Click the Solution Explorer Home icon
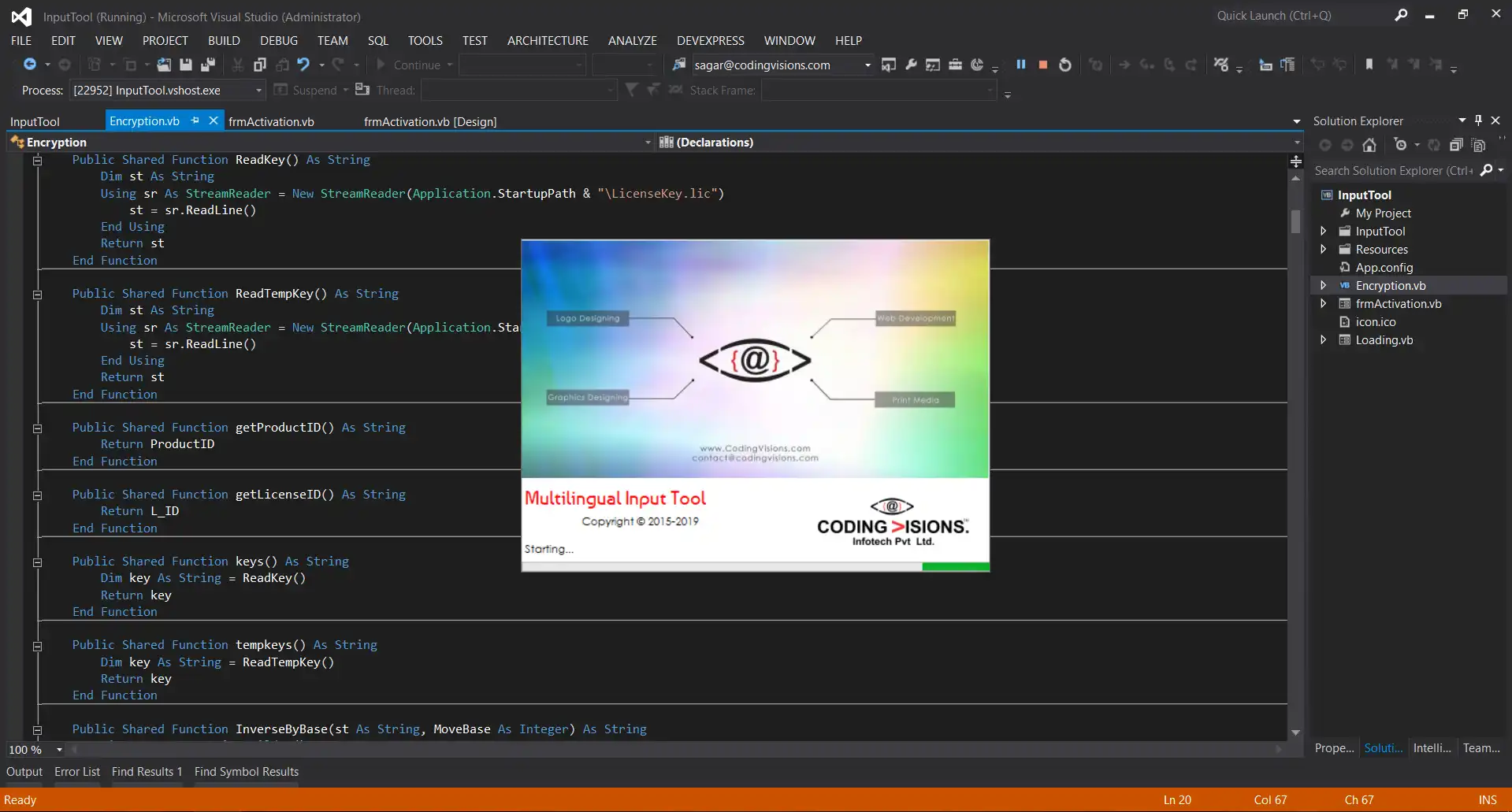This screenshot has height=812, width=1512. pos(1369,145)
